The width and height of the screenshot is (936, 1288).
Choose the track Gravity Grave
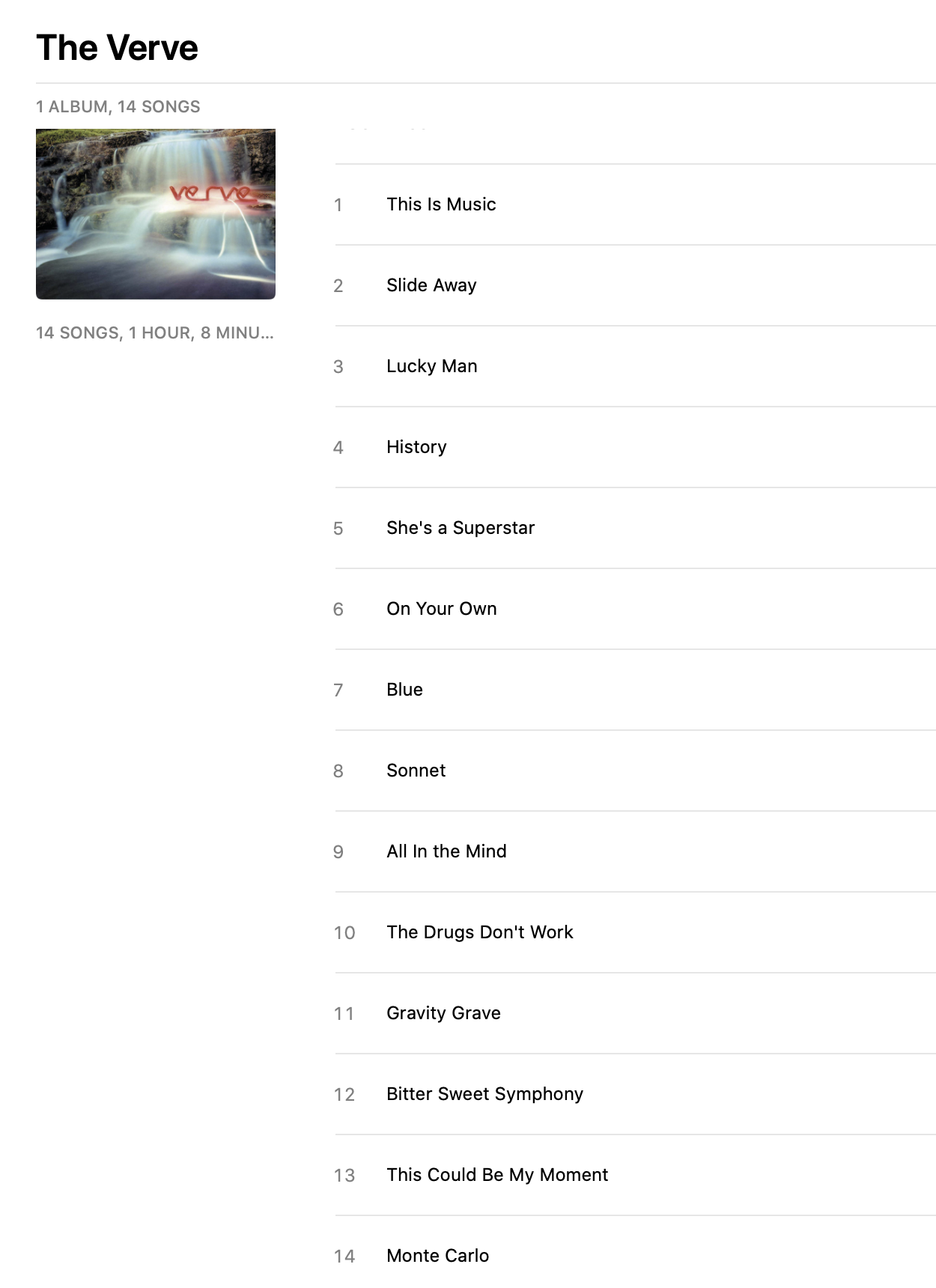[x=635, y=1013]
